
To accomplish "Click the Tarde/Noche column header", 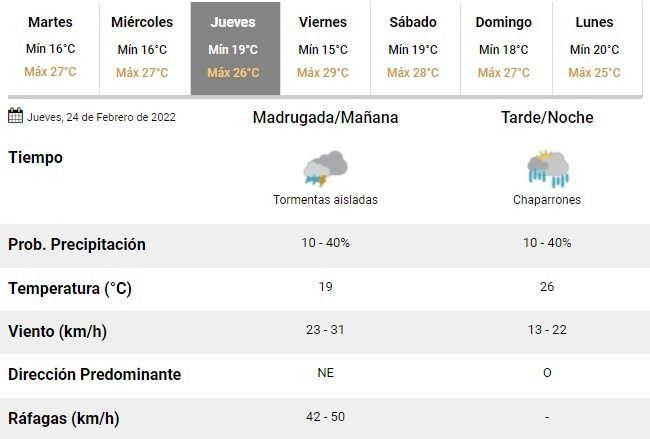I will point(547,117).
